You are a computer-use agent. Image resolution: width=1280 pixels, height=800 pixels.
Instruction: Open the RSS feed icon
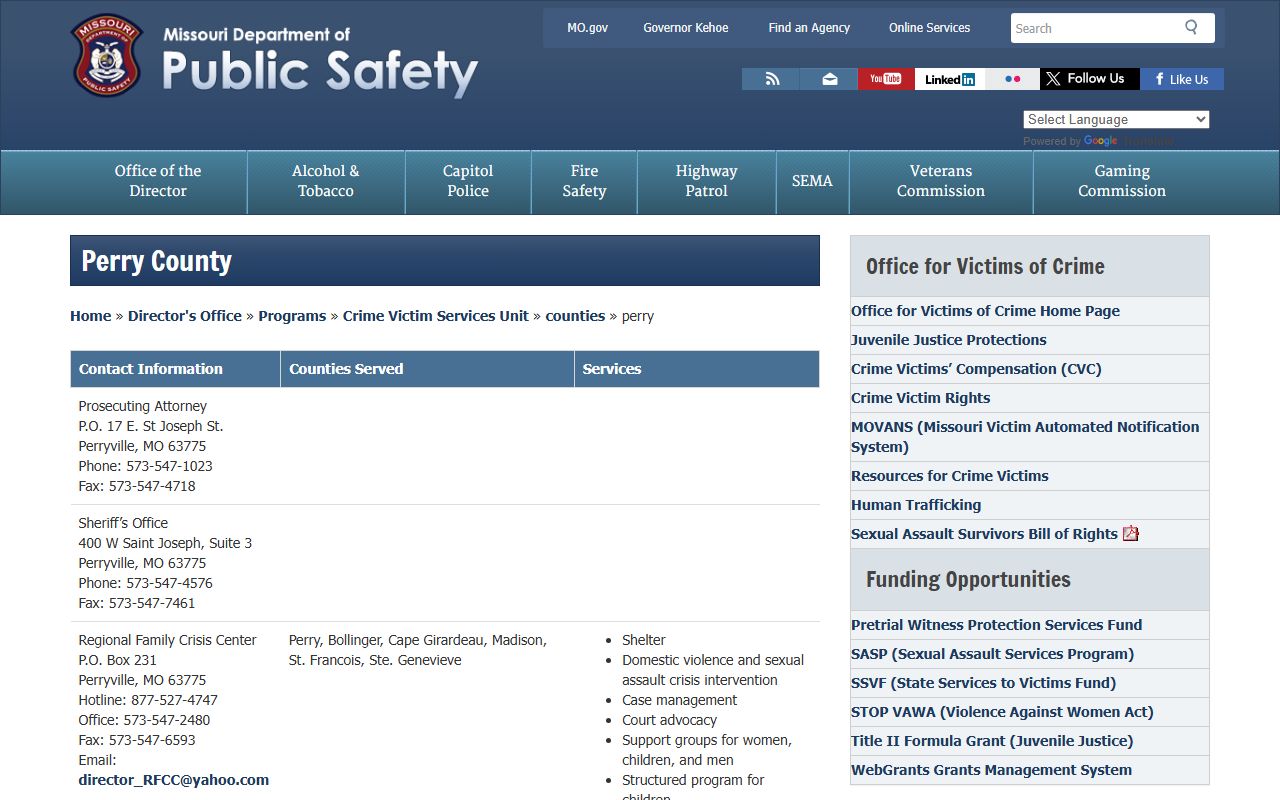pyautogui.click(x=771, y=79)
